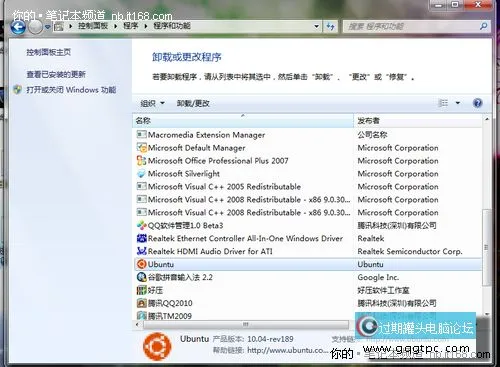Click 谷歌拼音输入法 2.2 icon
Image resolution: width=500 pixels, height=367 pixels.
(x=141, y=277)
